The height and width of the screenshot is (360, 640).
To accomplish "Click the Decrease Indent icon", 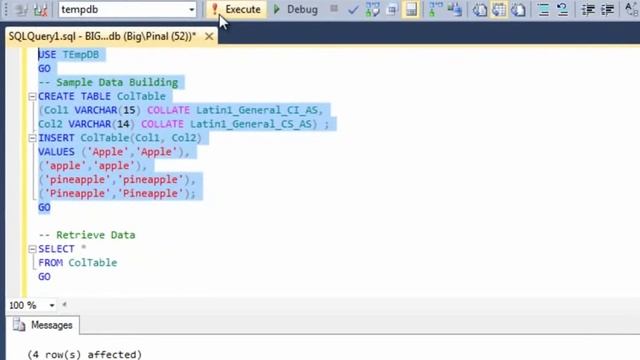I will coord(588,10).
